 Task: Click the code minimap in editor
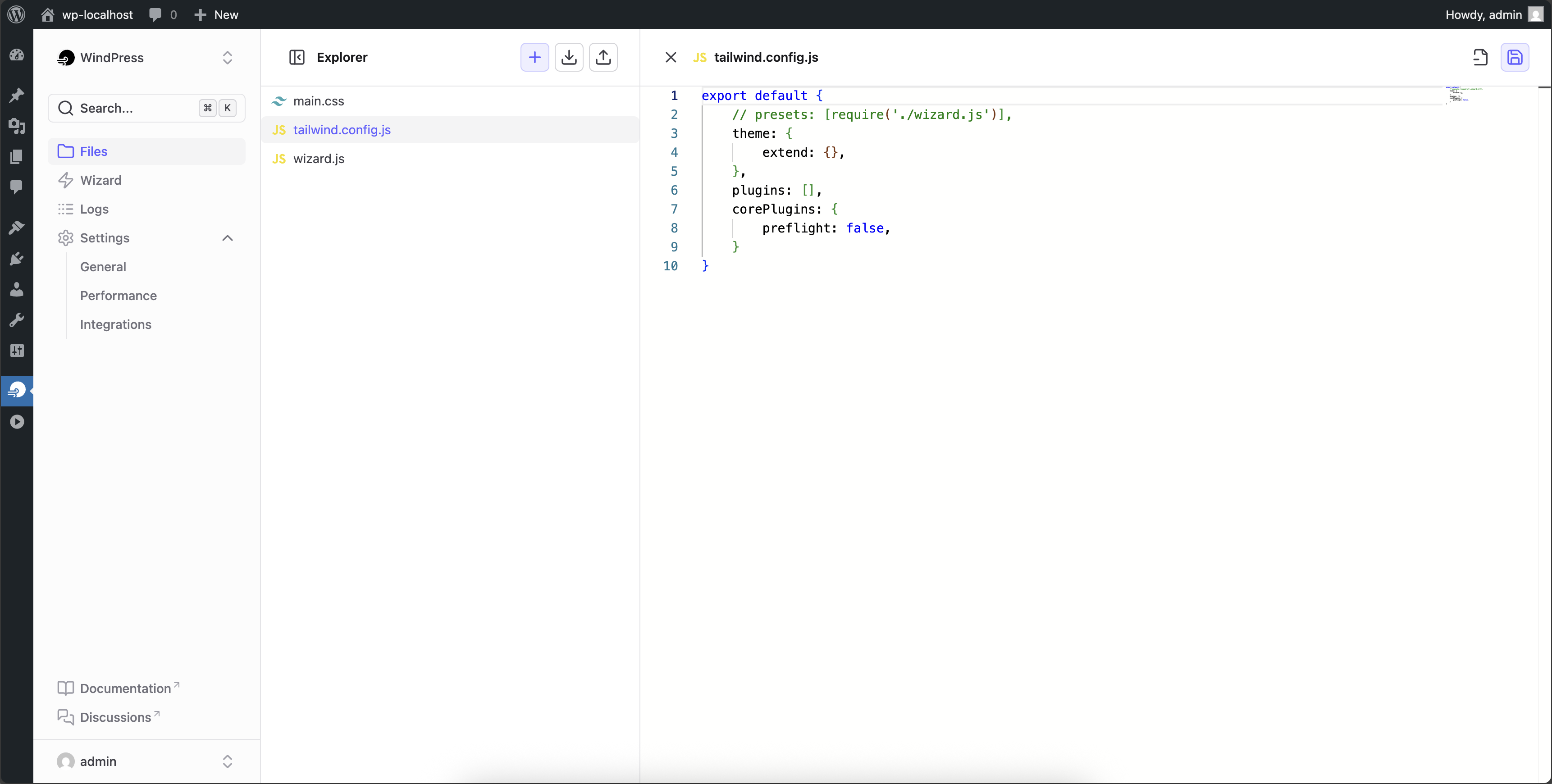click(x=1464, y=95)
